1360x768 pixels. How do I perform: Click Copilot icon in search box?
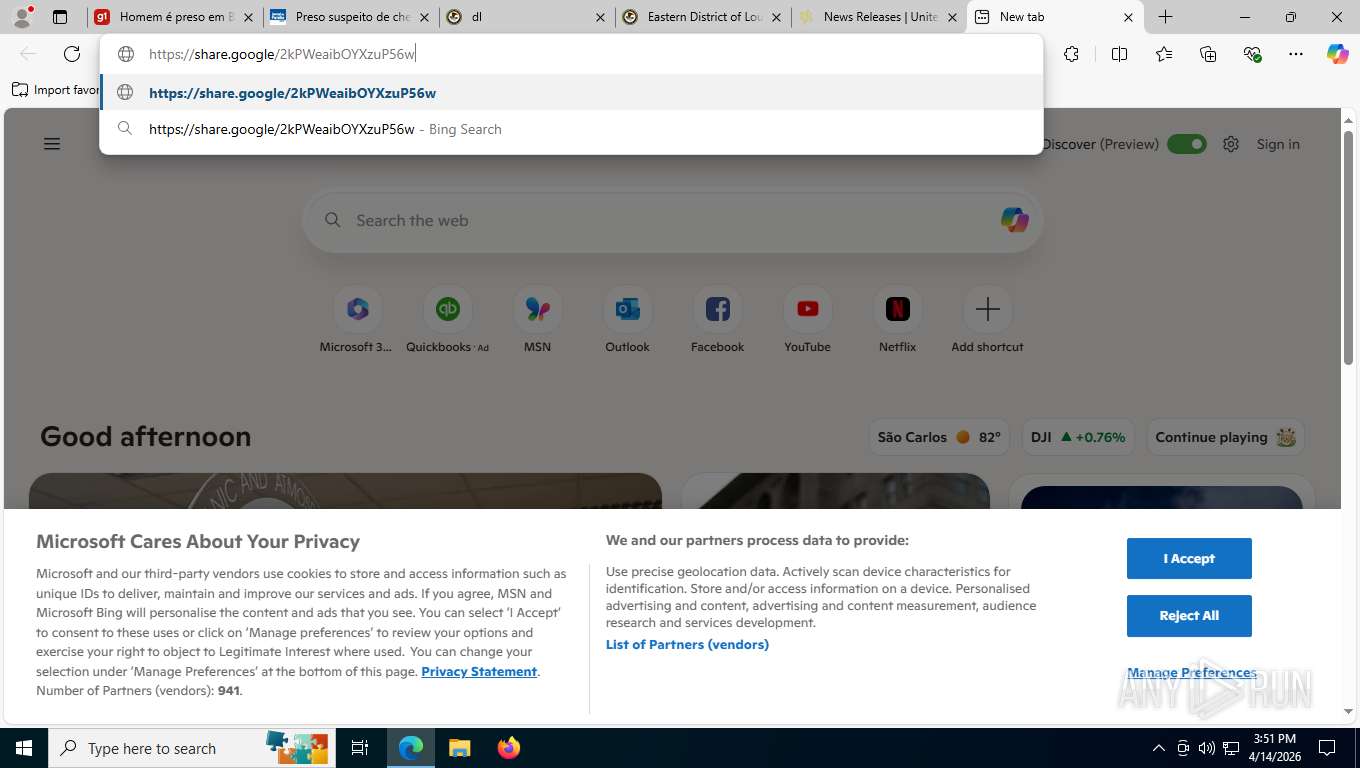tap(1014, 220)
